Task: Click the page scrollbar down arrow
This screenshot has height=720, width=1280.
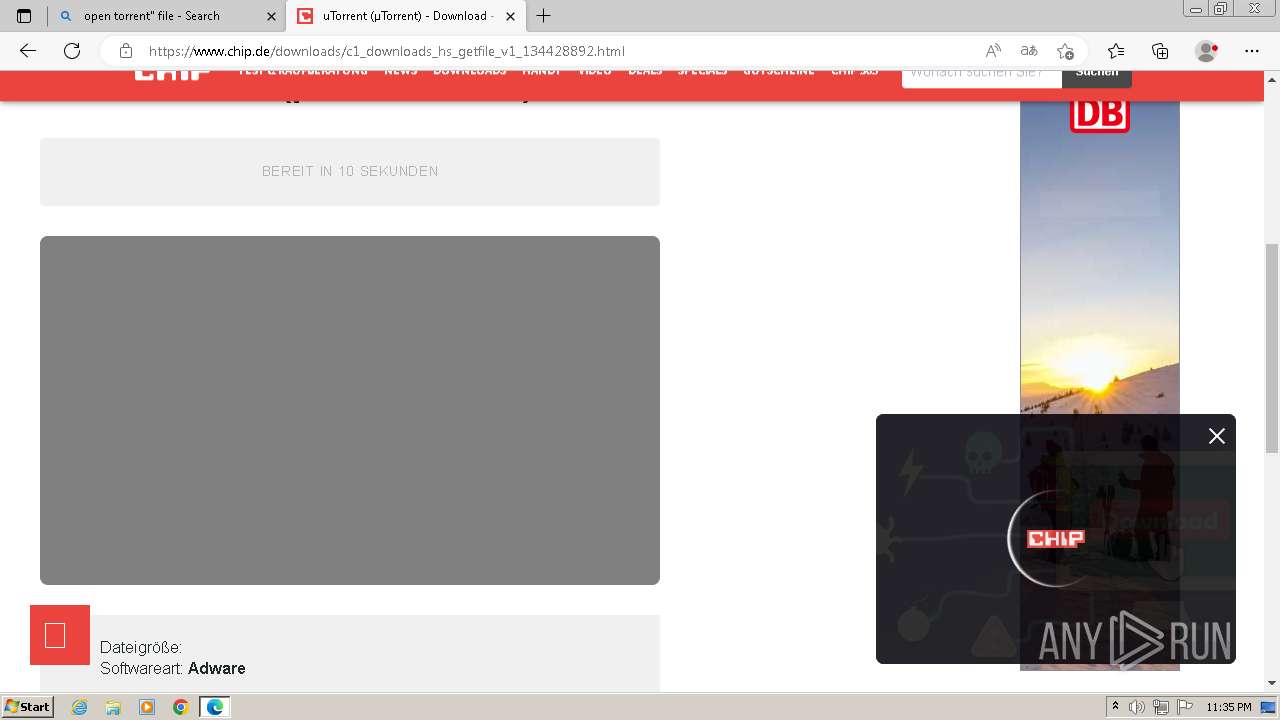Action: click(1272, 683)
